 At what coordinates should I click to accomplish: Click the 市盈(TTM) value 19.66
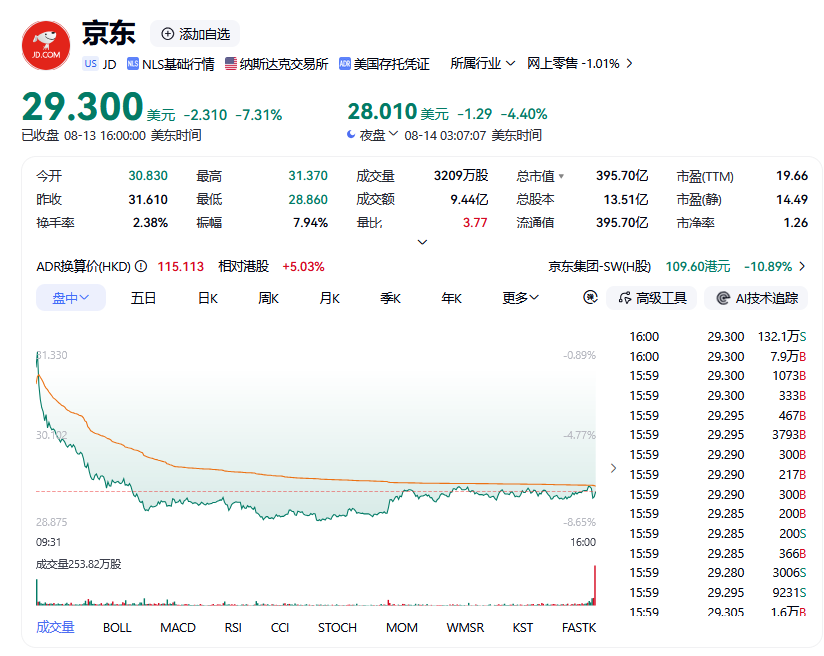point(792,176)
